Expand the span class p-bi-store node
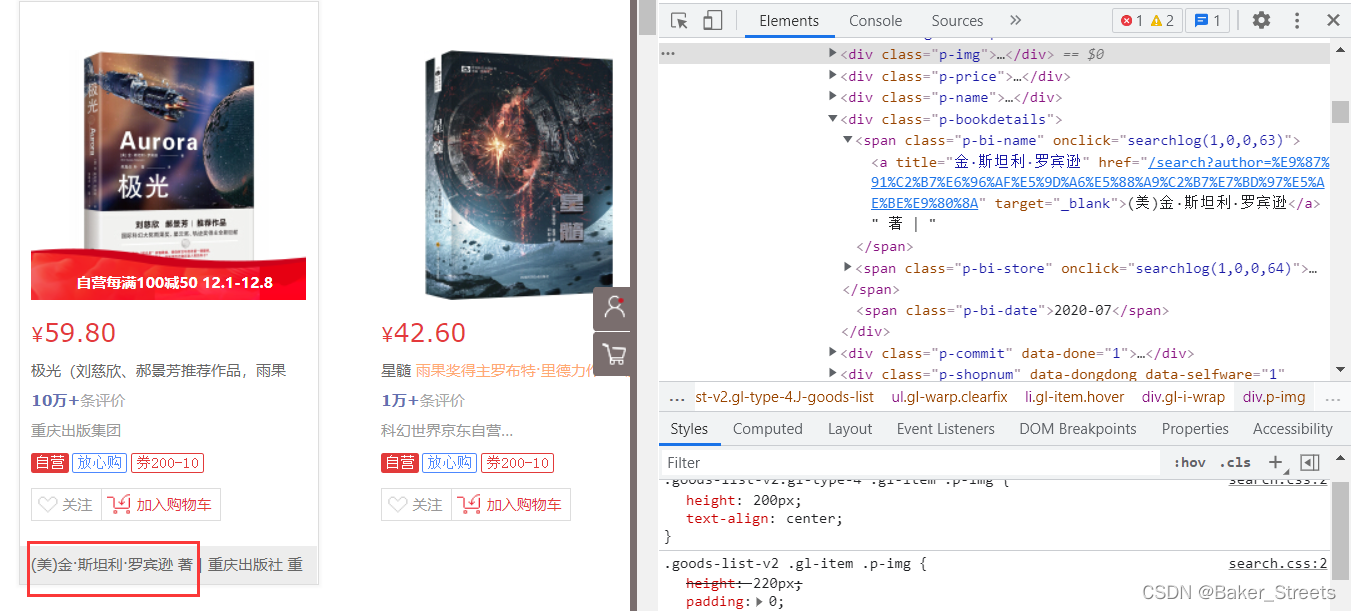This screenshot has height=611, width=1351. point(848,268)
